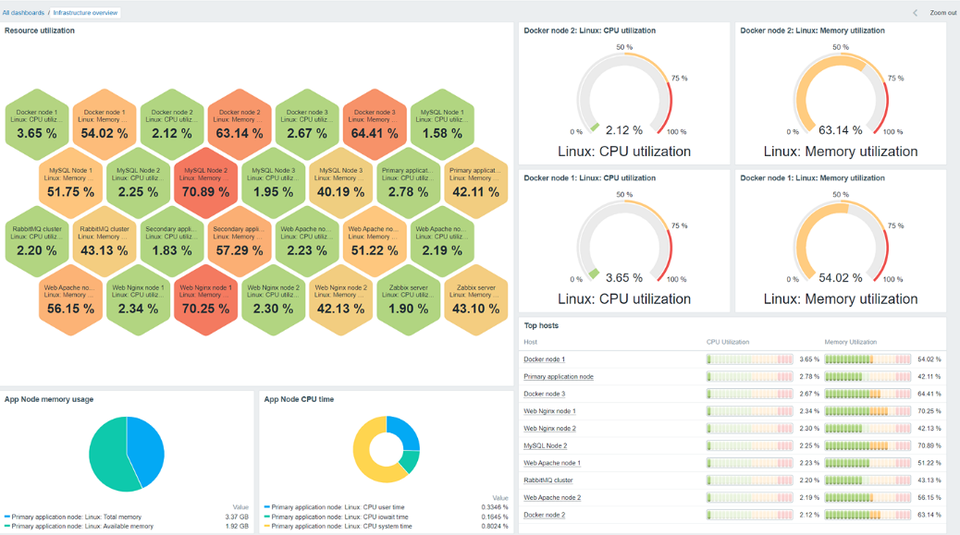Select the Web Nginx node 2 CPU 2.30 % hexagon
960x535 pixels.
coord(274,300)
